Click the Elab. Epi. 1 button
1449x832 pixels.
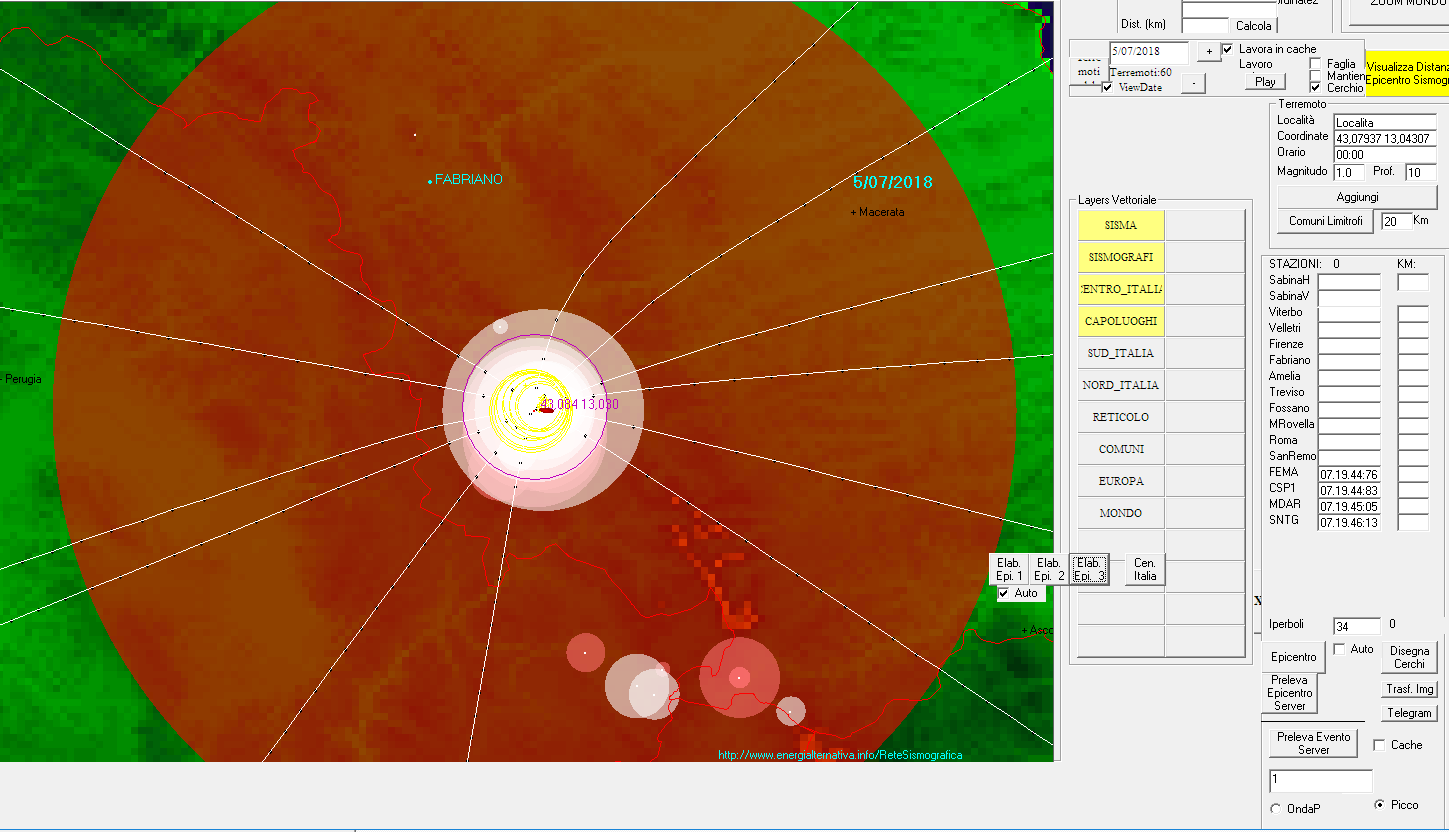[x=1009, y=569]
